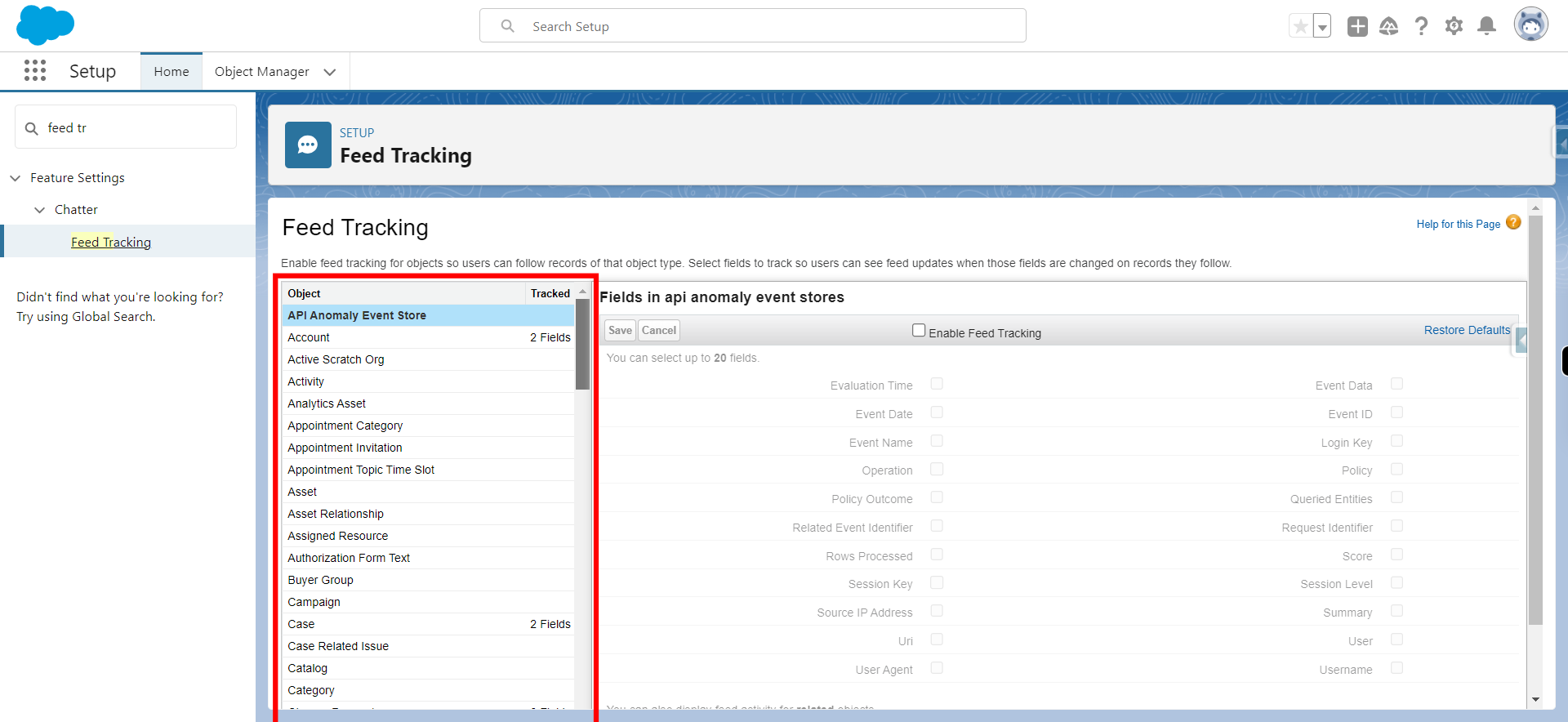Check the Evaluation Time field checkbox

point(937,384)
